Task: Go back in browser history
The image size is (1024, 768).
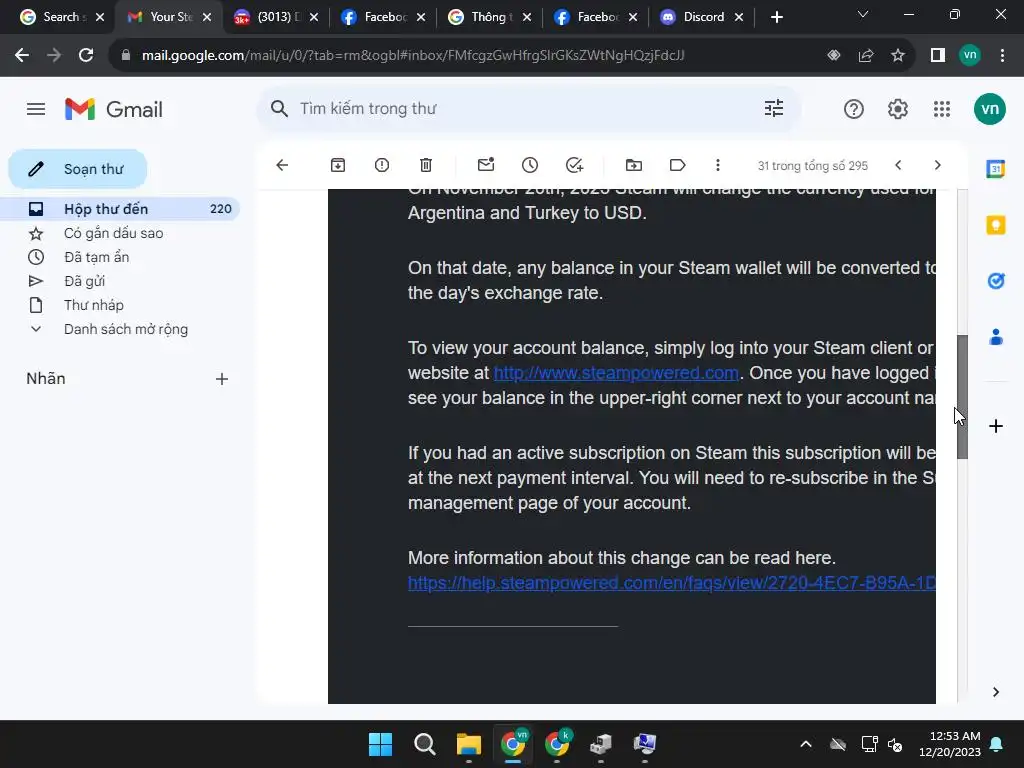Action: coord(22,56)
